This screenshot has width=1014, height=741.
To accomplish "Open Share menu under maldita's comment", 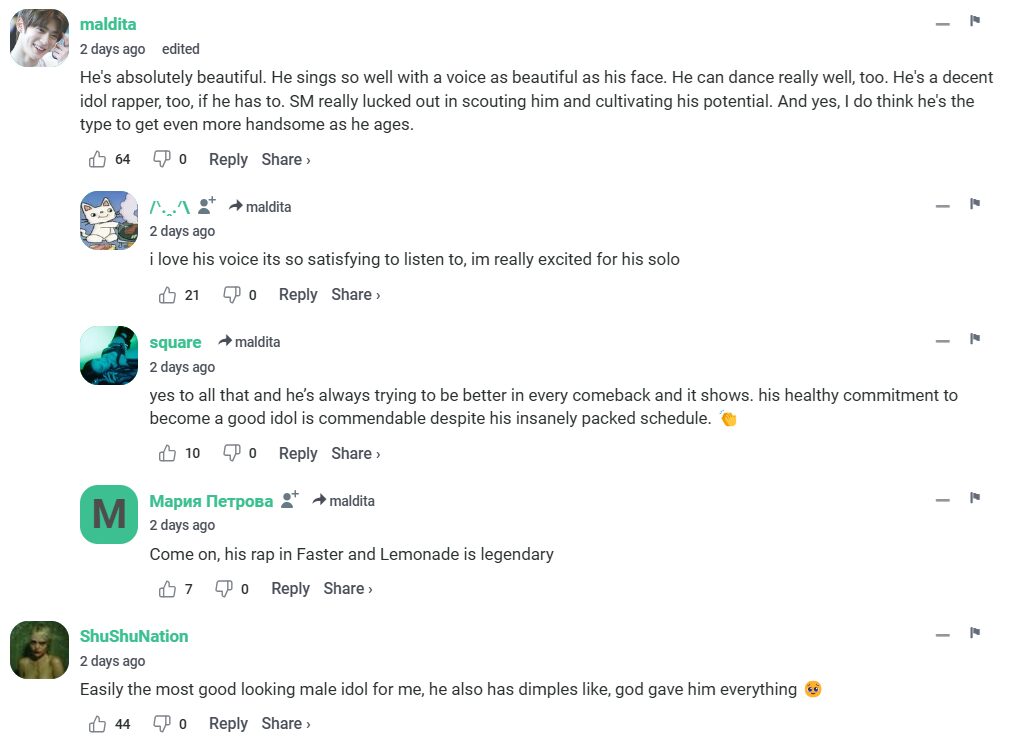I will tap(286, 160).
